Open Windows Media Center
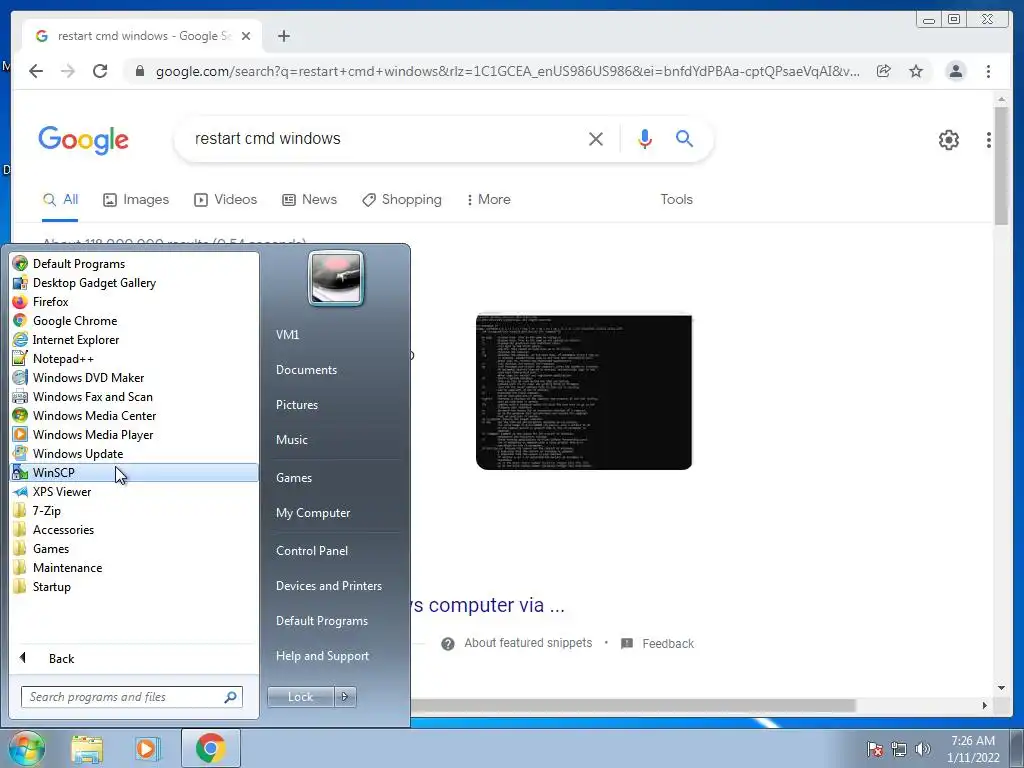 [x=134, y=415]
